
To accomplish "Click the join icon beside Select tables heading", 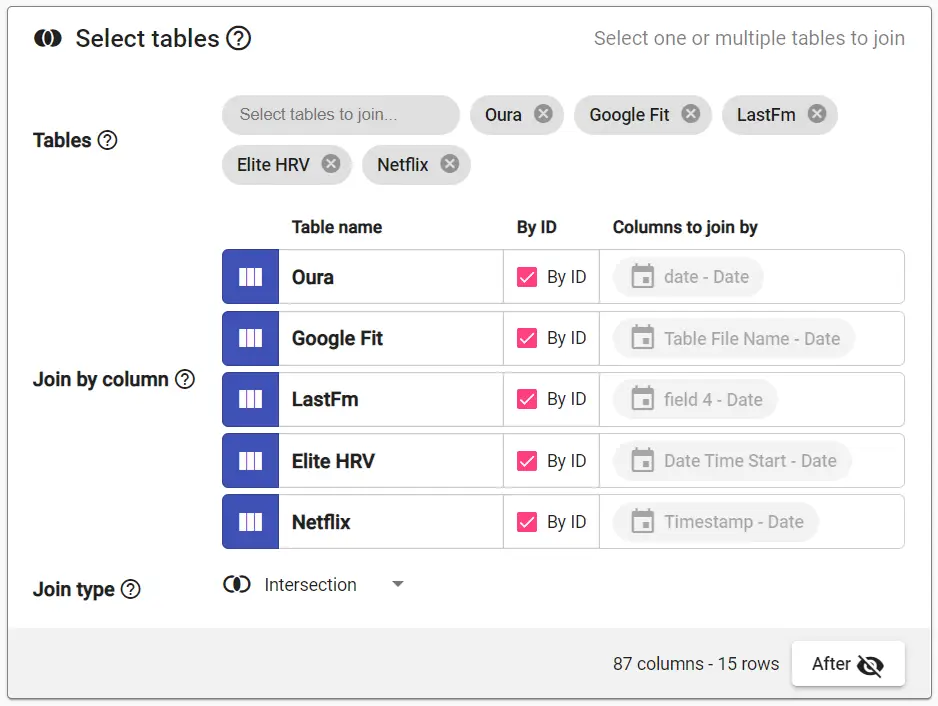I will tap(48, 39).
